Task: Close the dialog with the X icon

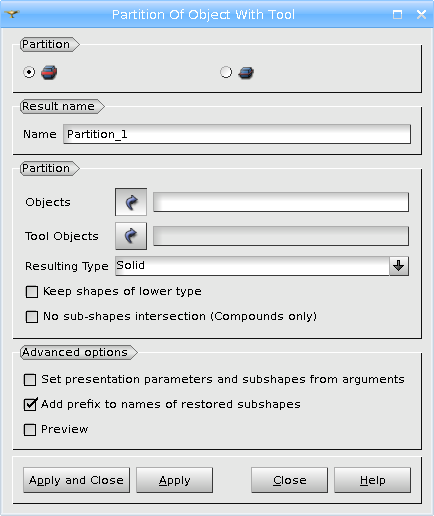Action: tap(421, 14)
